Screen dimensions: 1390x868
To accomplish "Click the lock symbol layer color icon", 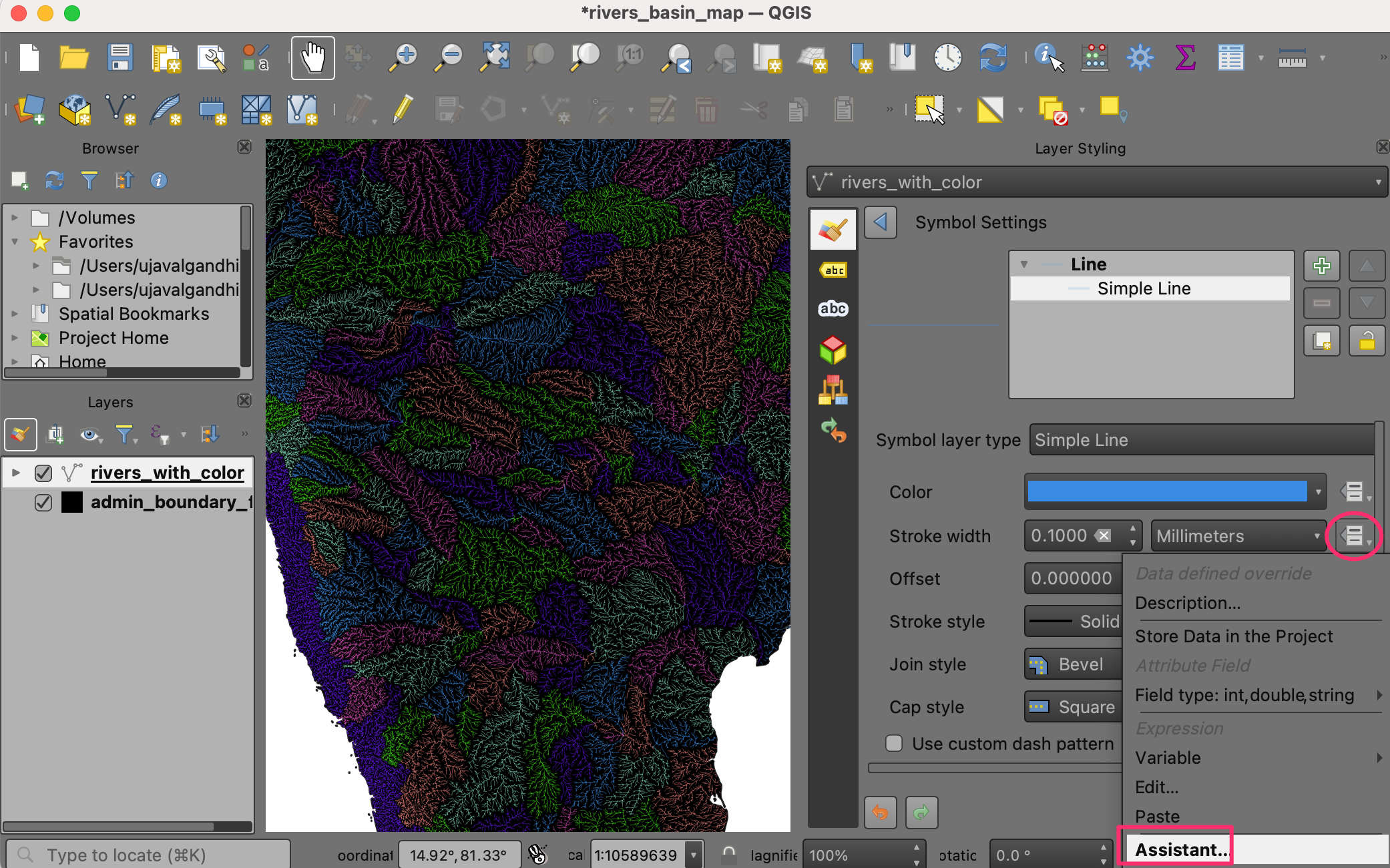I will click(x=1367, y=342).
